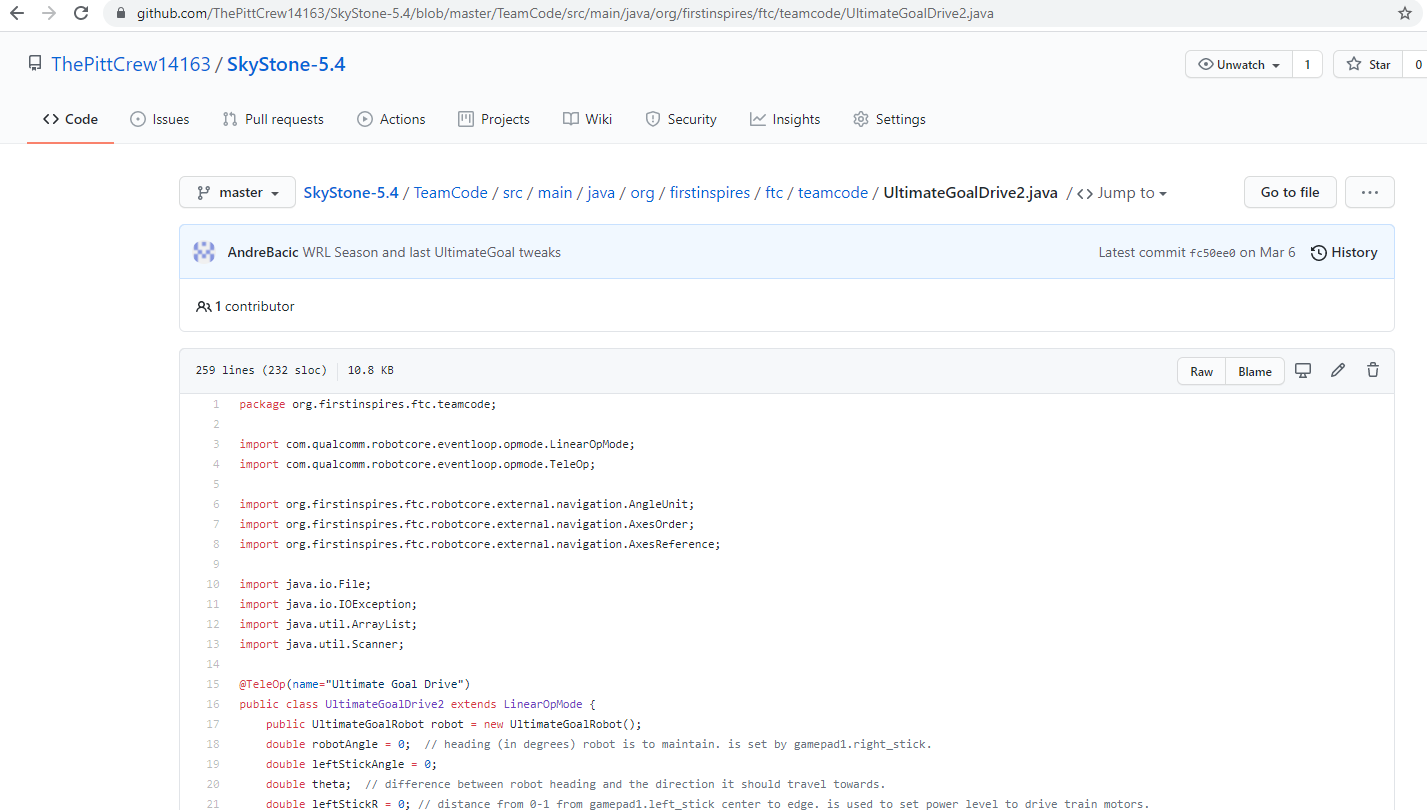View the Raw file
The height and width of the screenshot is (810, 1427).
(1202, 371)
